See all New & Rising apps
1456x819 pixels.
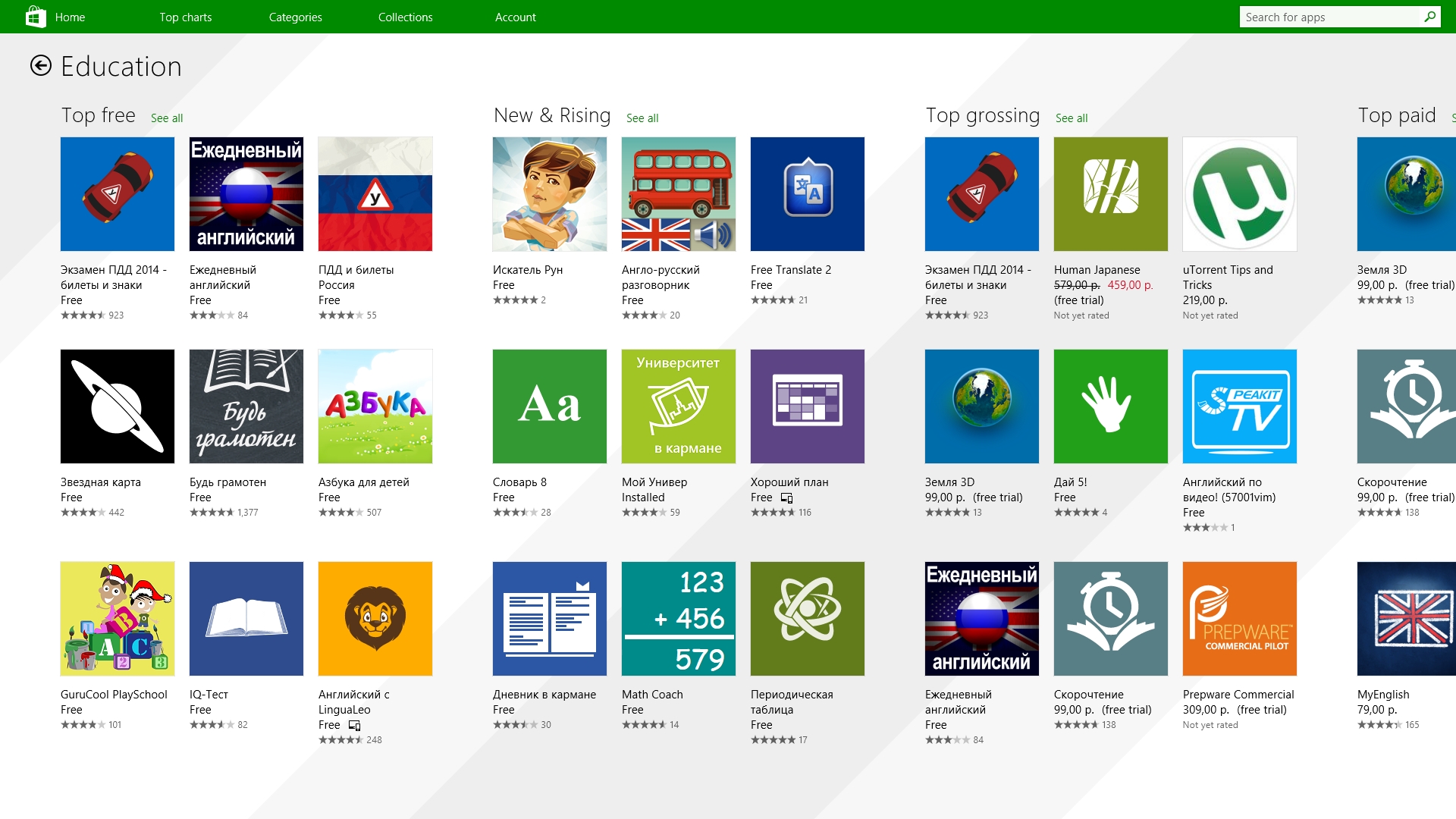click(x=642, y=118)
